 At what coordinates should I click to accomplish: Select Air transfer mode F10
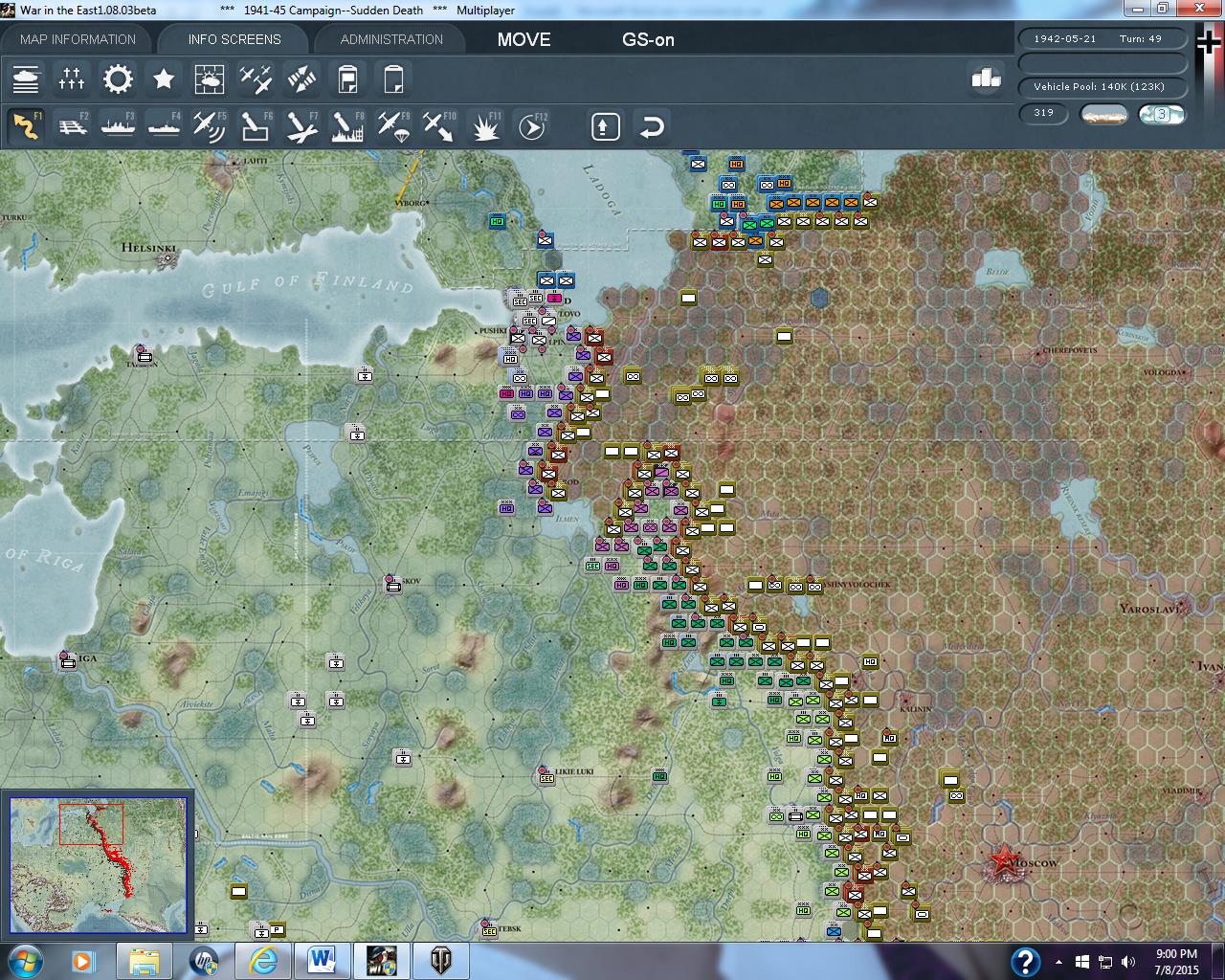click(439, 126)
